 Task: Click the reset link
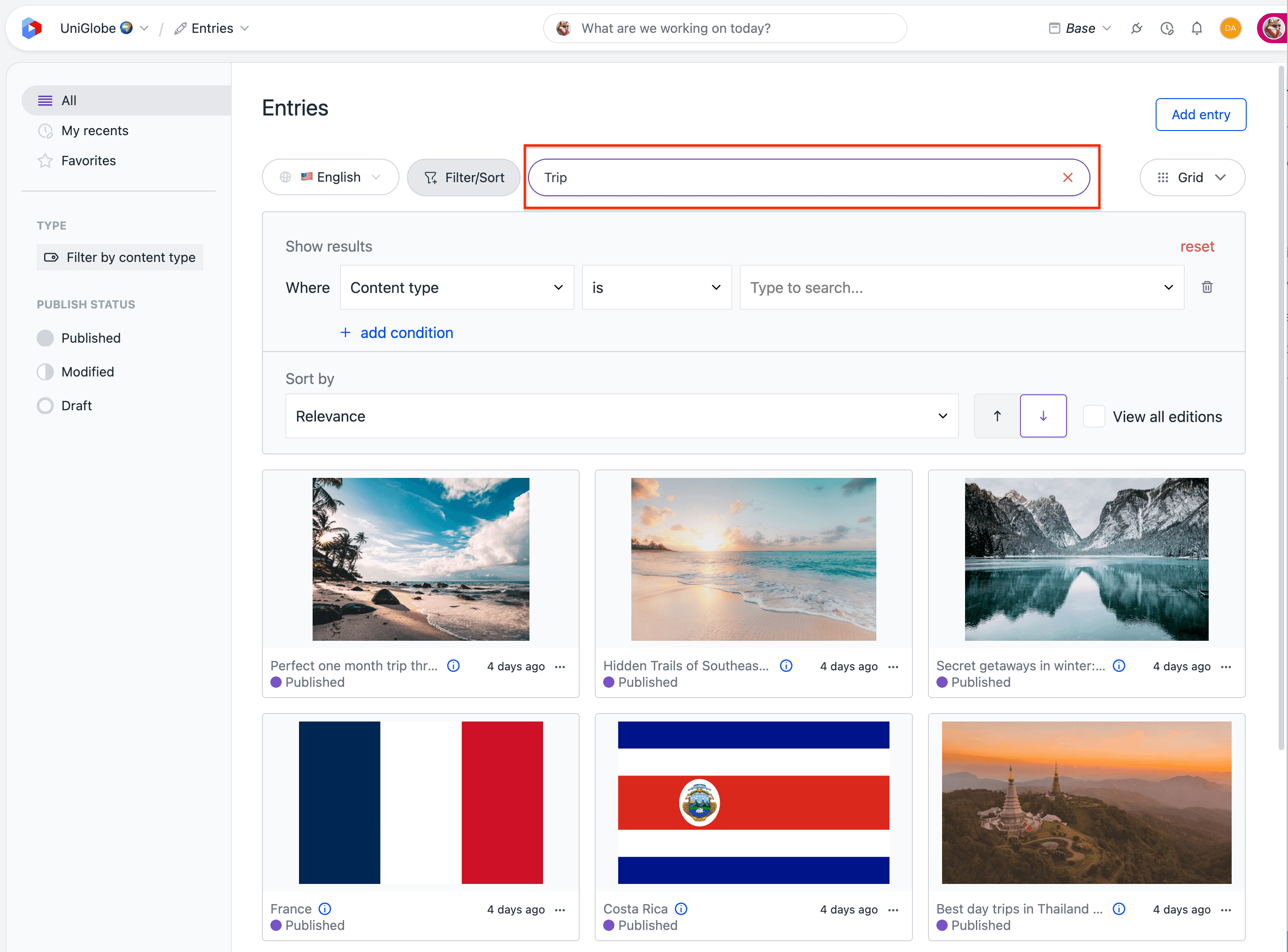coord(1197,246)
